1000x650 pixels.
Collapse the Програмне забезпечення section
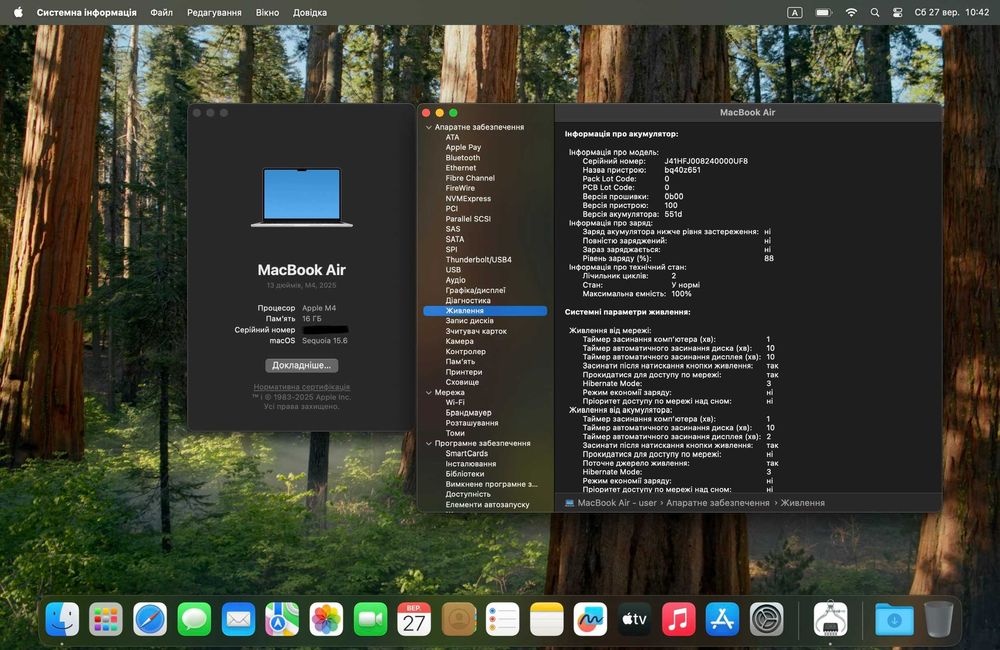(428, 443)
